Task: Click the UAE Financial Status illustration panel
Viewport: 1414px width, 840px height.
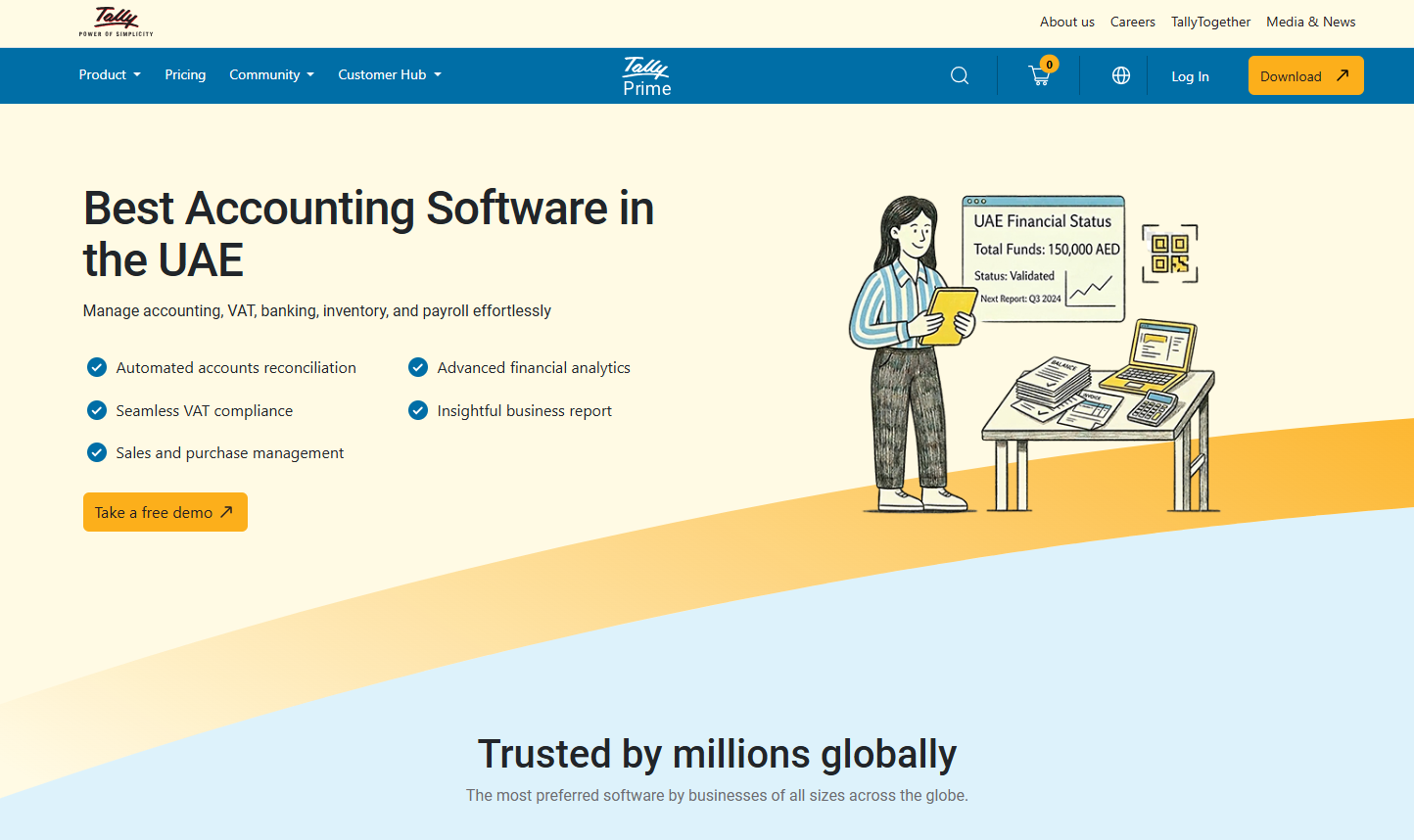Action: click(x=1043, y=257)
